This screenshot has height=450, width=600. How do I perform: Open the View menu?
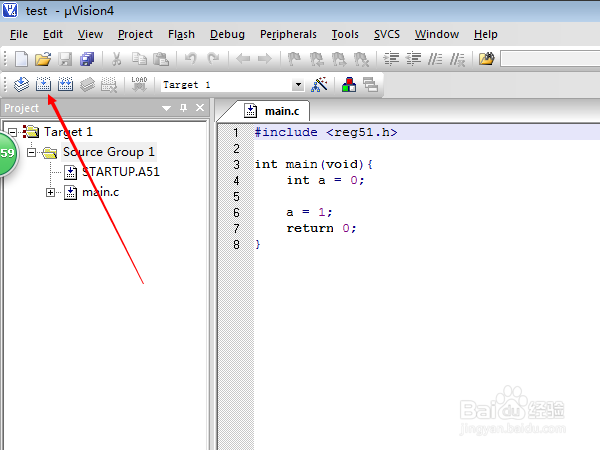tap(90, 34)
